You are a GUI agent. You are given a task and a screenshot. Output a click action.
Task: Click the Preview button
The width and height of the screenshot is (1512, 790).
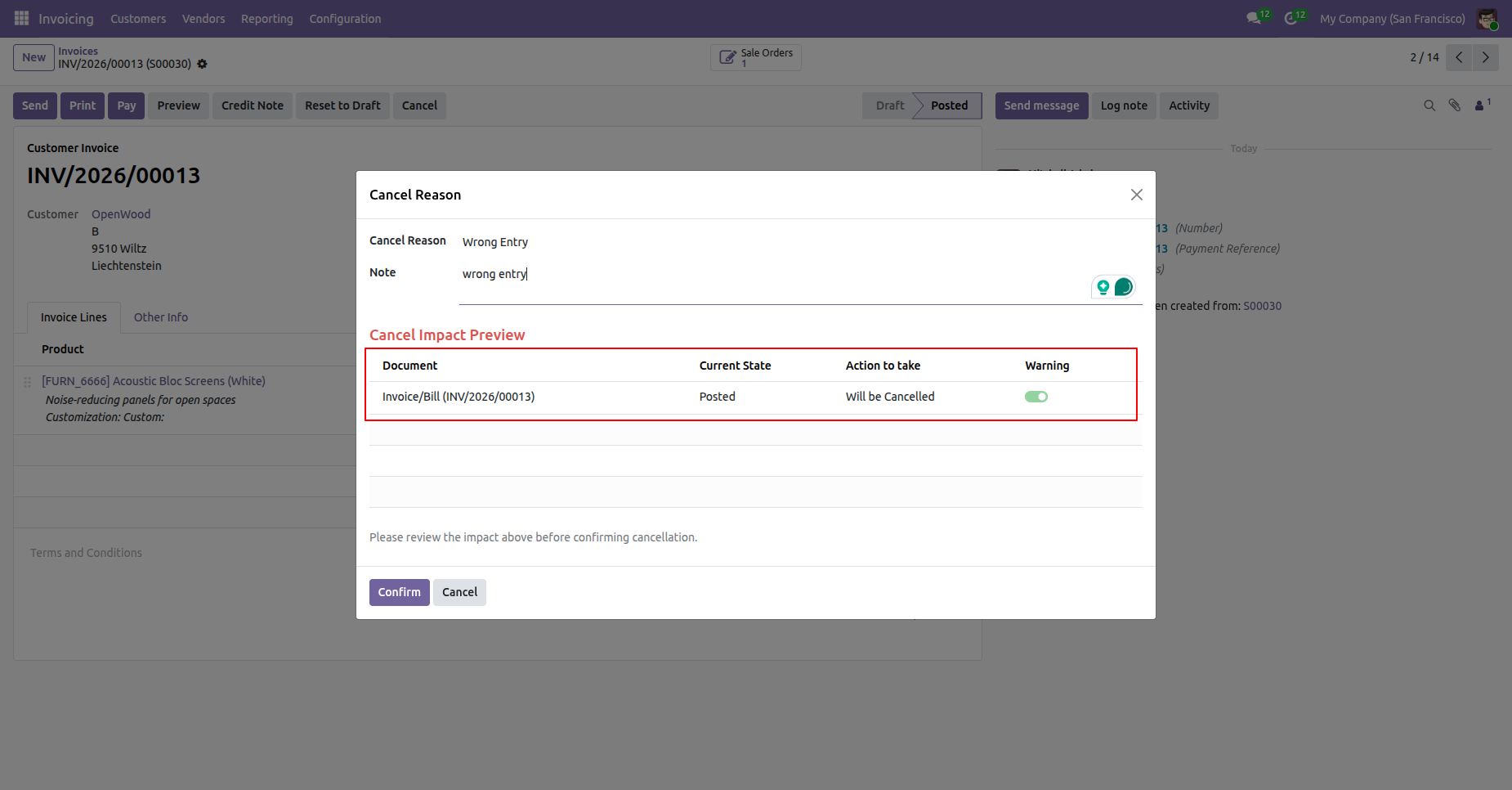tap(179, 105)
